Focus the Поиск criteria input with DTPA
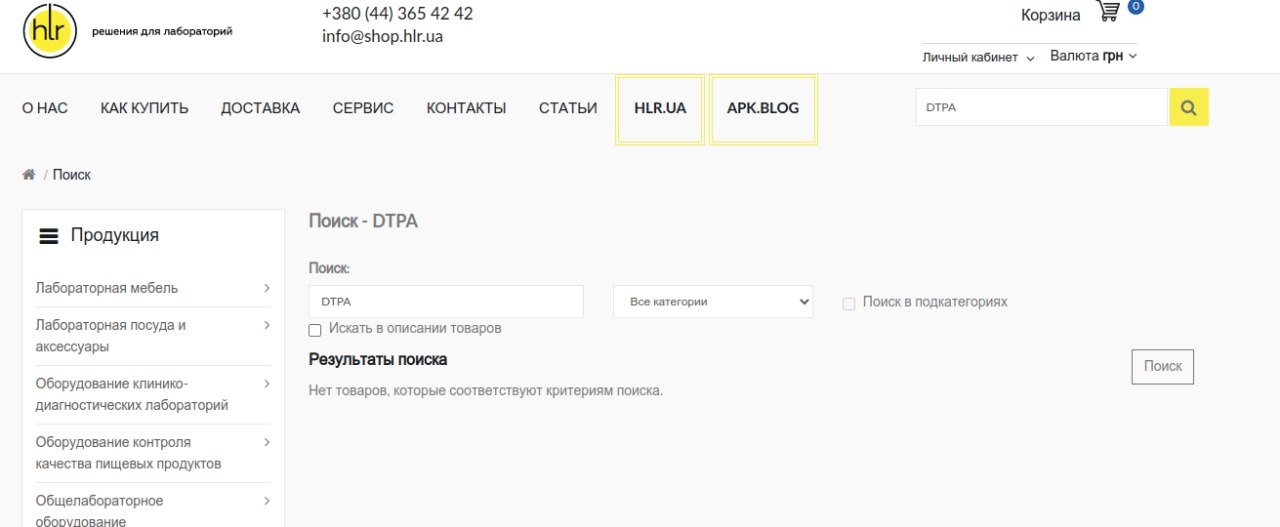The height and width of the screenshot is (527, 1280). (x=446, y=301)
